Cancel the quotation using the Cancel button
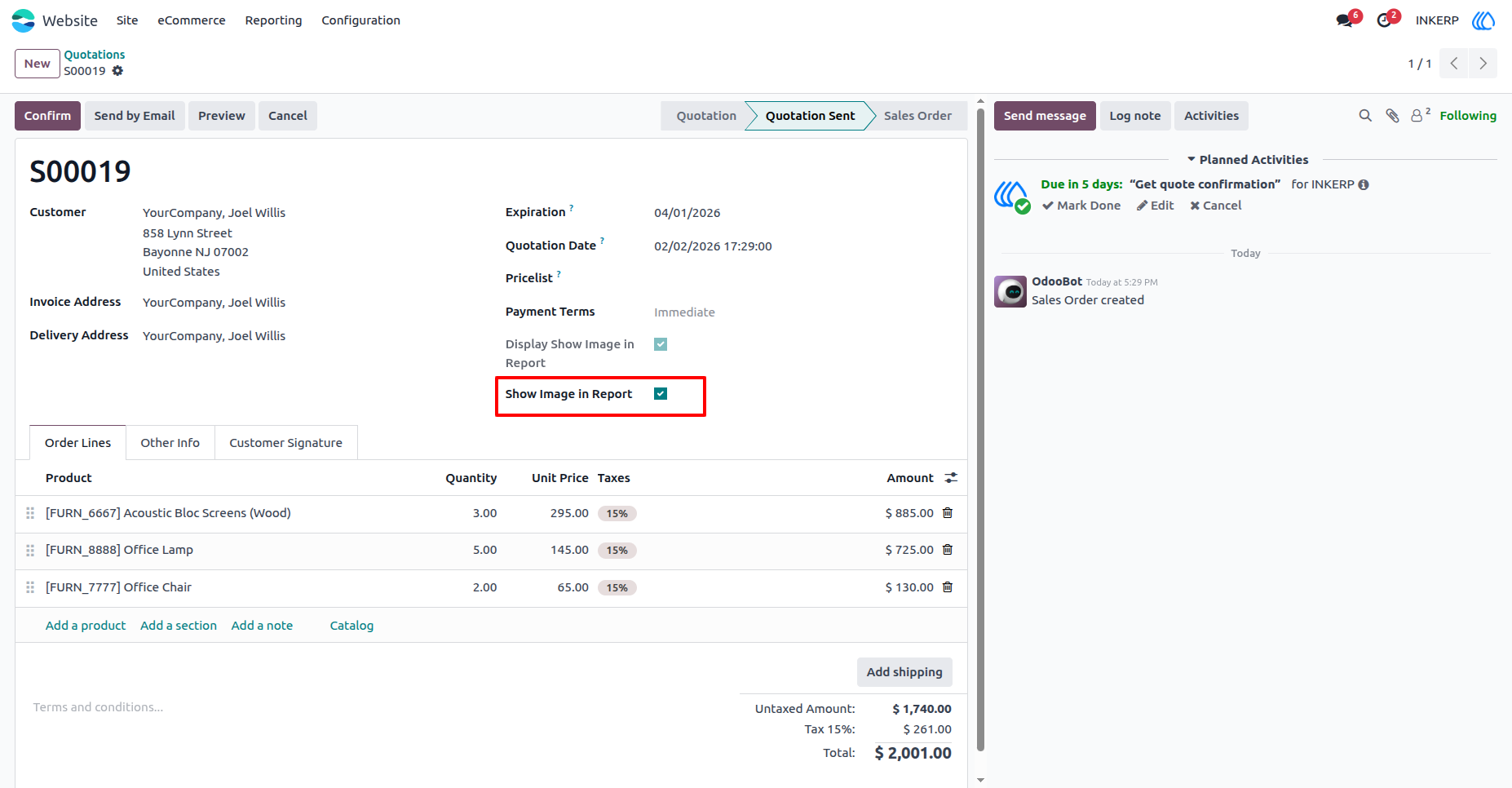Image resolution: width=1512 pixels, height=788 pixels. [x=288, y=116]
